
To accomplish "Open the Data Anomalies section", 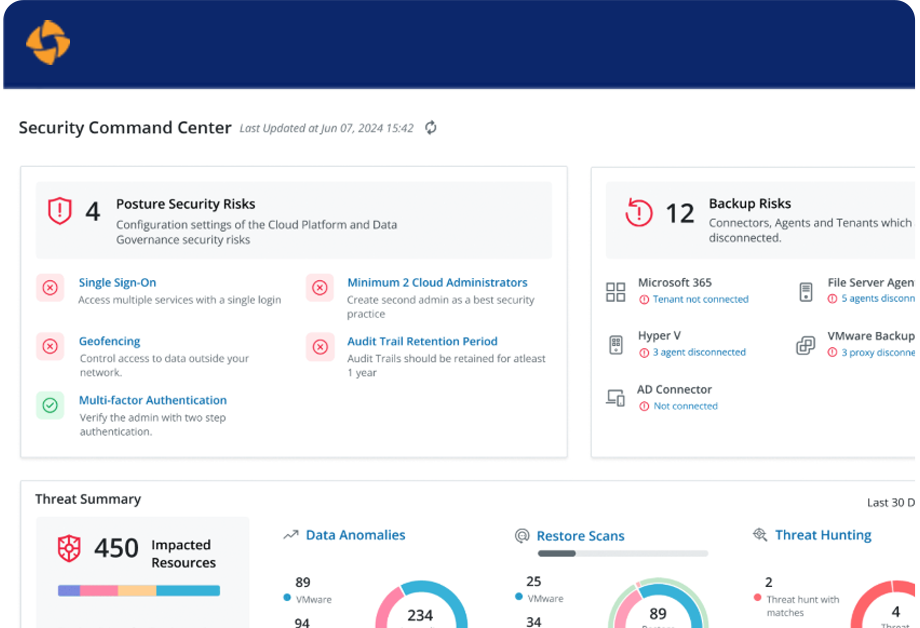I will point(355,535).
